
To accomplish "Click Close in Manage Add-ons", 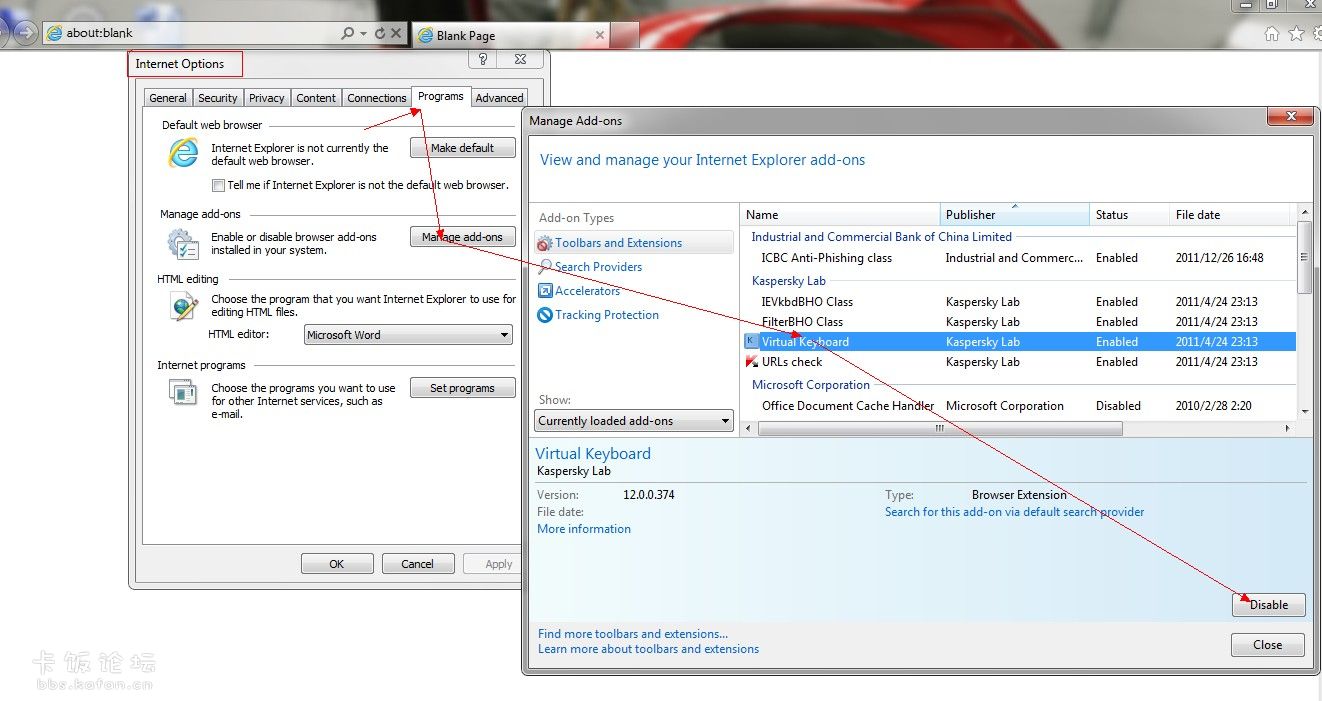I will (x=1268, y=645).
